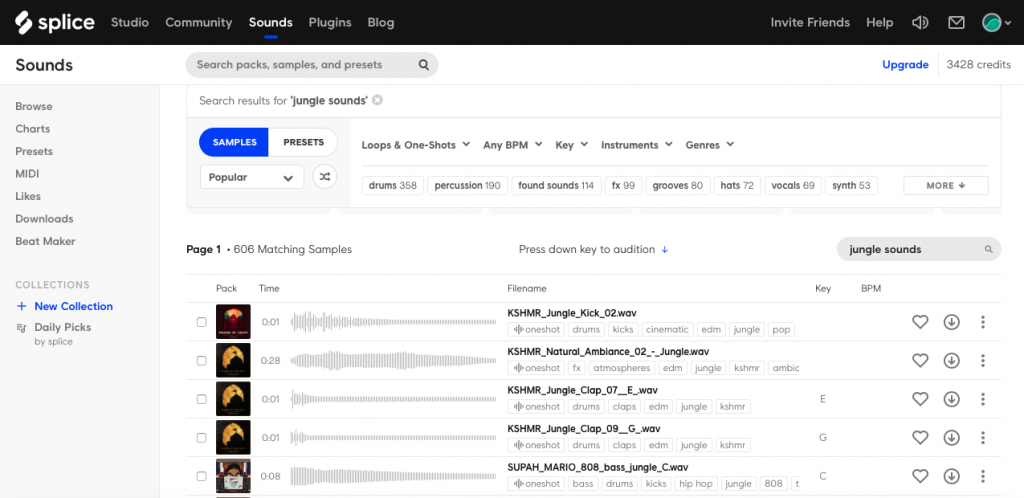This screenshot has width=1024, height=498.
Task: Open more options for KSHMR_Jungle_Kick_02.wav
Action: [983, 322]
